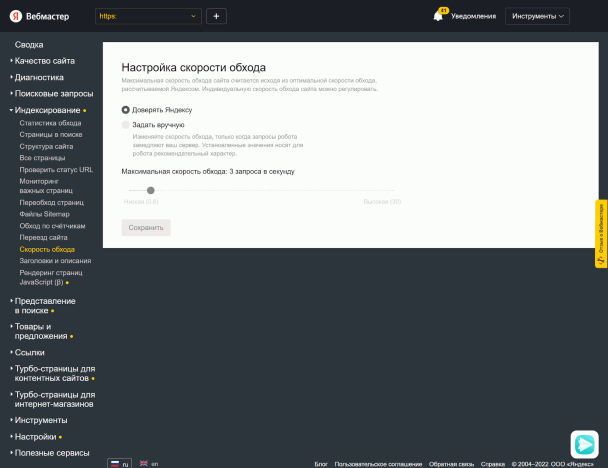Select the 'Доверять Яндексу' radio button
The image size is (608, 468).
[125, 109]
